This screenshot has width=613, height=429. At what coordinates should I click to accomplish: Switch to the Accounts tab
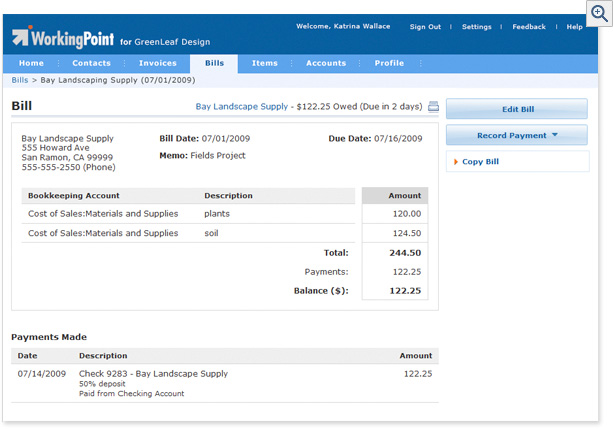326,63
